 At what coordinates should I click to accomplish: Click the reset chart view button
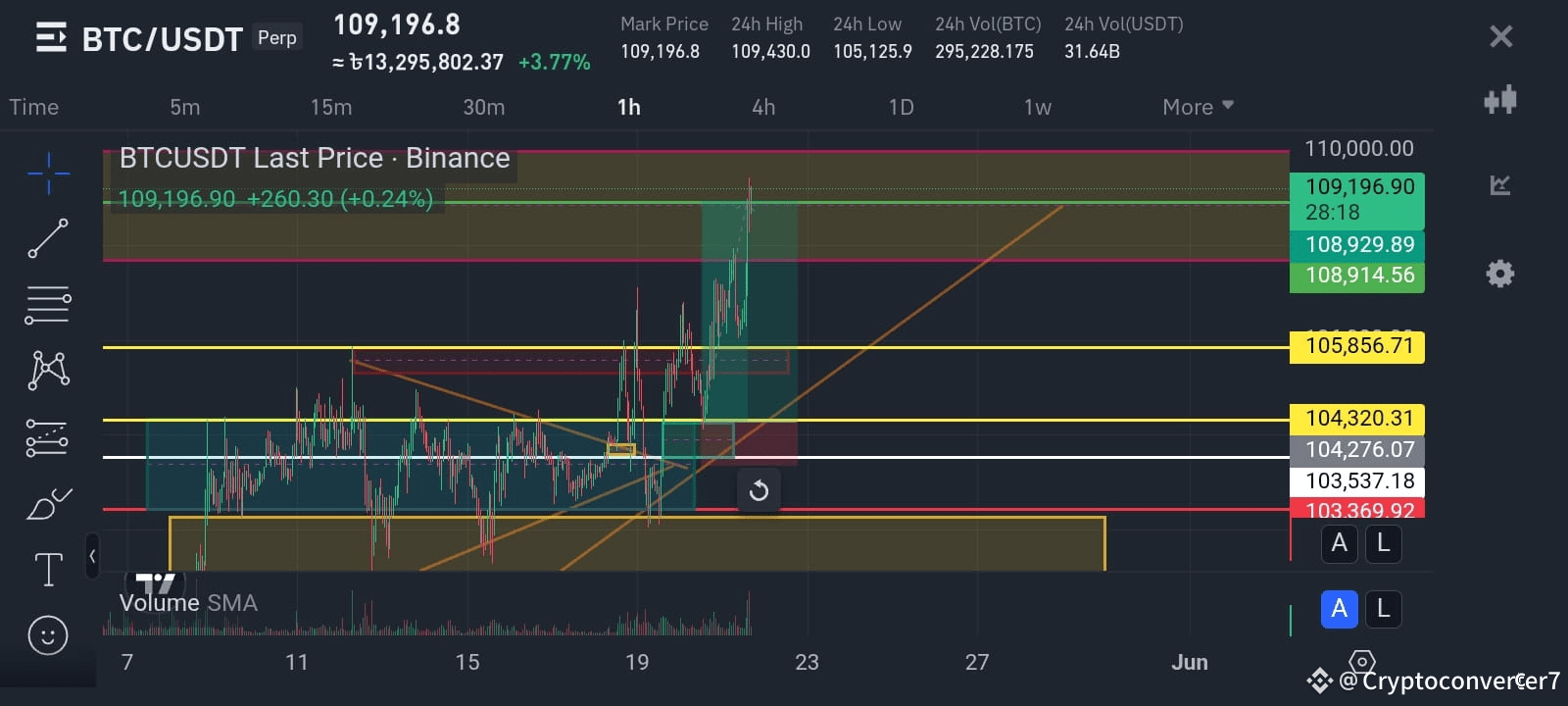pos(759,490)
